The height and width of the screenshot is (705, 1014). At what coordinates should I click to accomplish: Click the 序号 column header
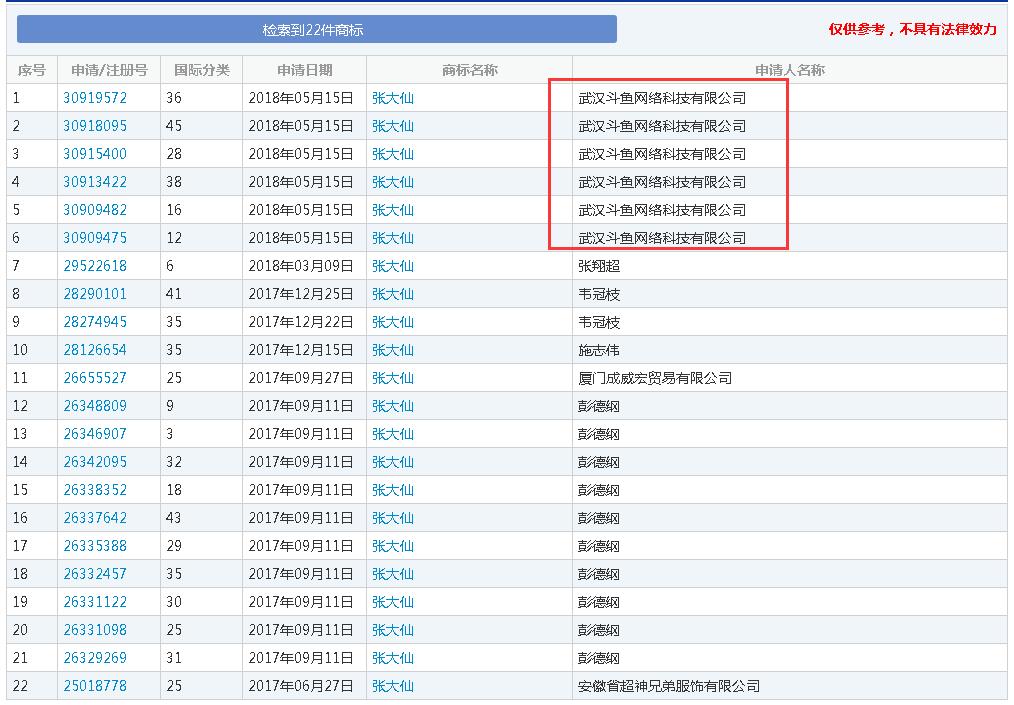tap(32, 70)
